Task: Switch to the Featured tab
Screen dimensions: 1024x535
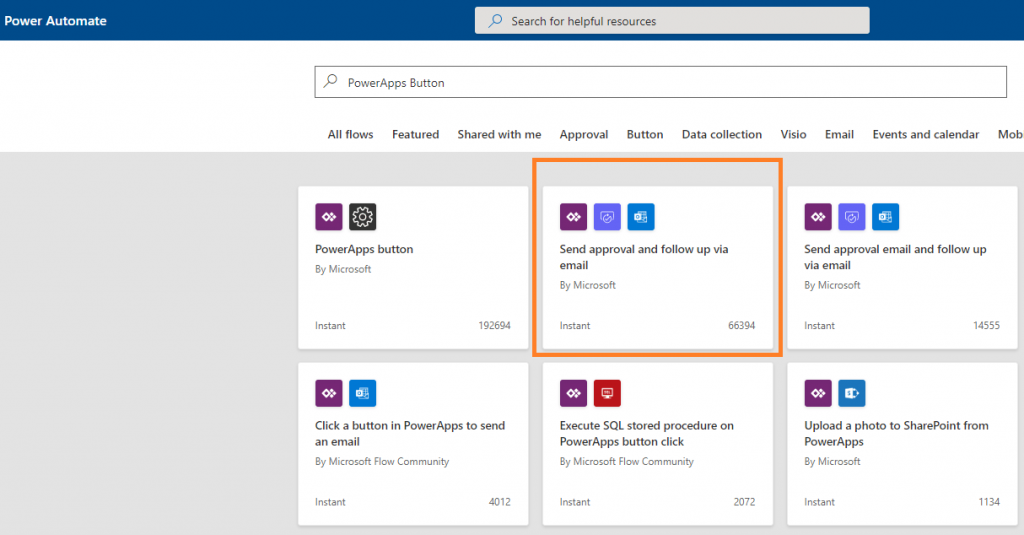Action: click(415, 135)
